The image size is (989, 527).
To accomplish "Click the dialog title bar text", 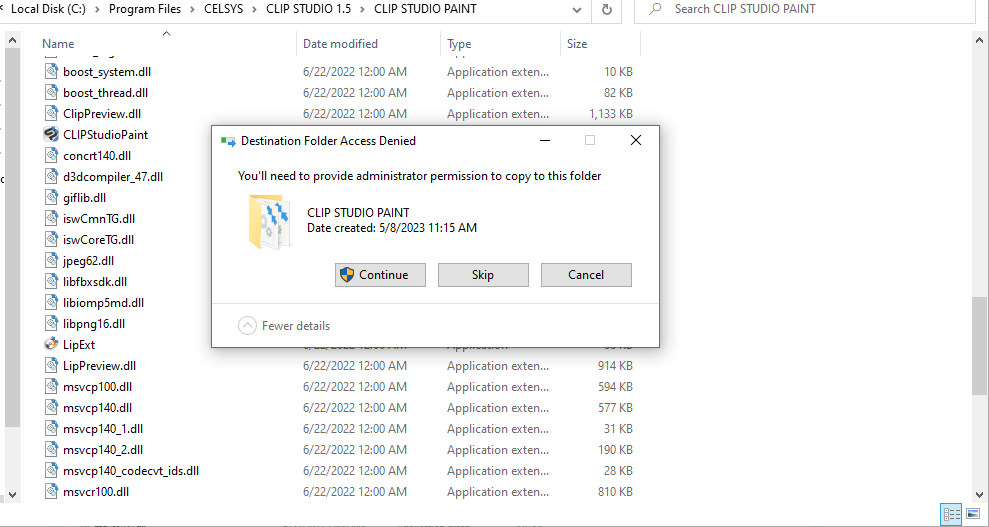I will [x=328, y=141].
